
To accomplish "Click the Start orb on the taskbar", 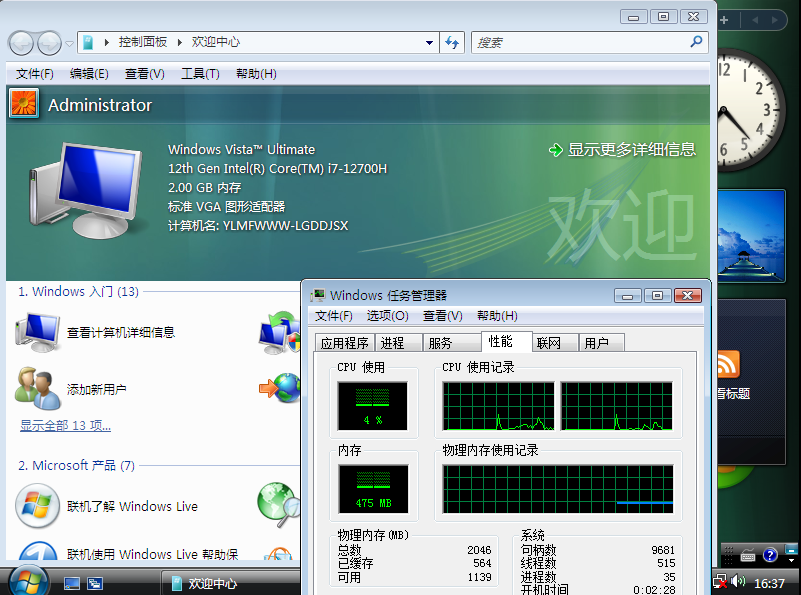I will (x=27, y=580).
